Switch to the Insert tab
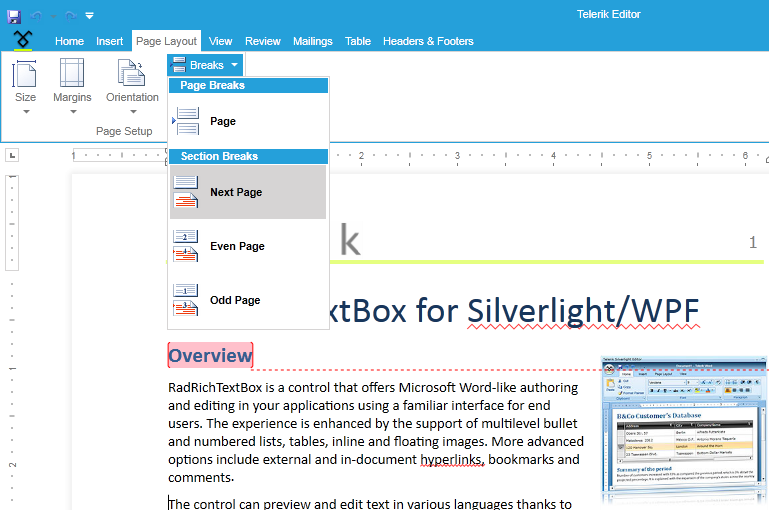769x510 pixels. tap(109, 41)
